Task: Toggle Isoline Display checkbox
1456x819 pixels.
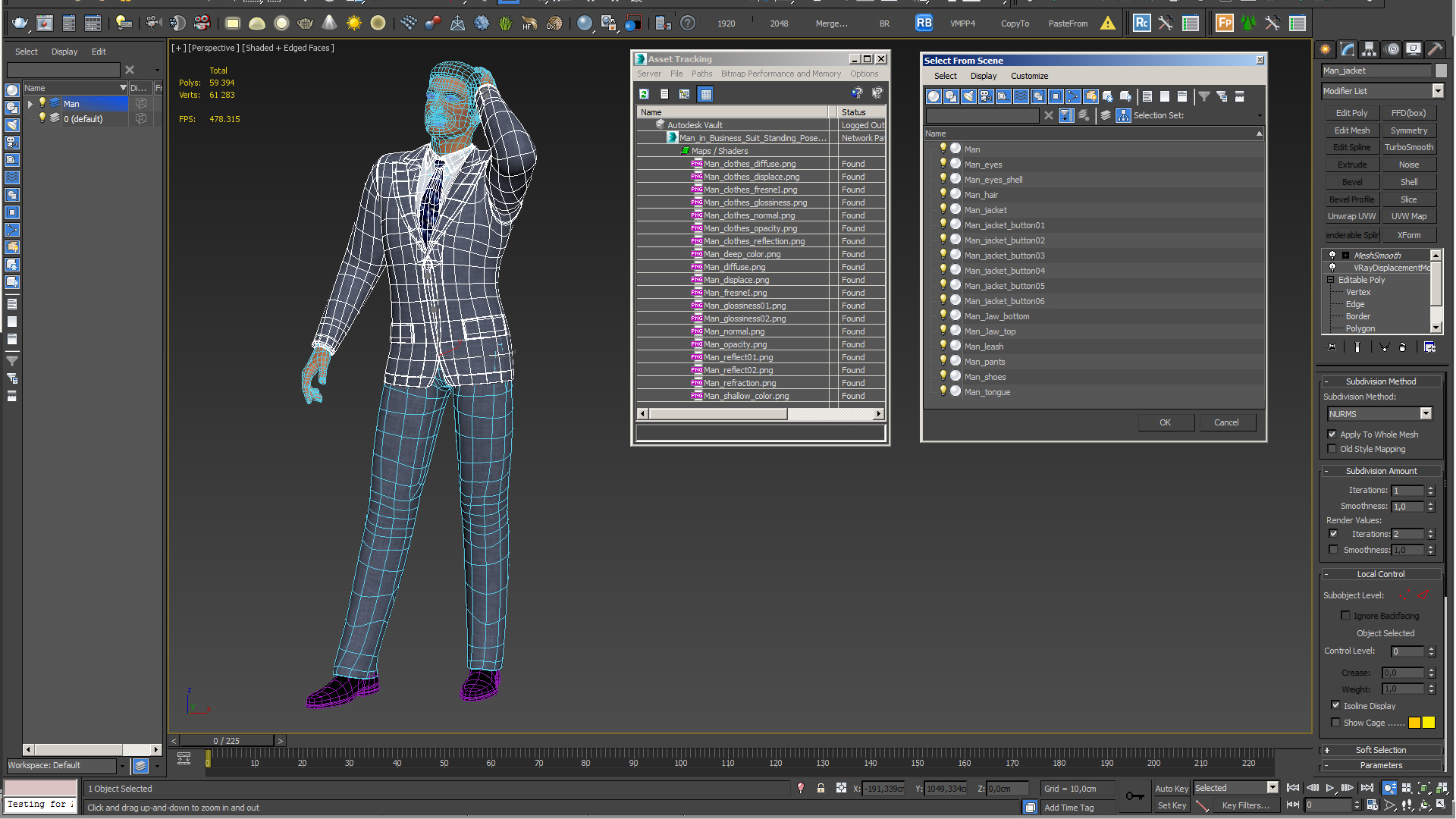Action: 1336,705
